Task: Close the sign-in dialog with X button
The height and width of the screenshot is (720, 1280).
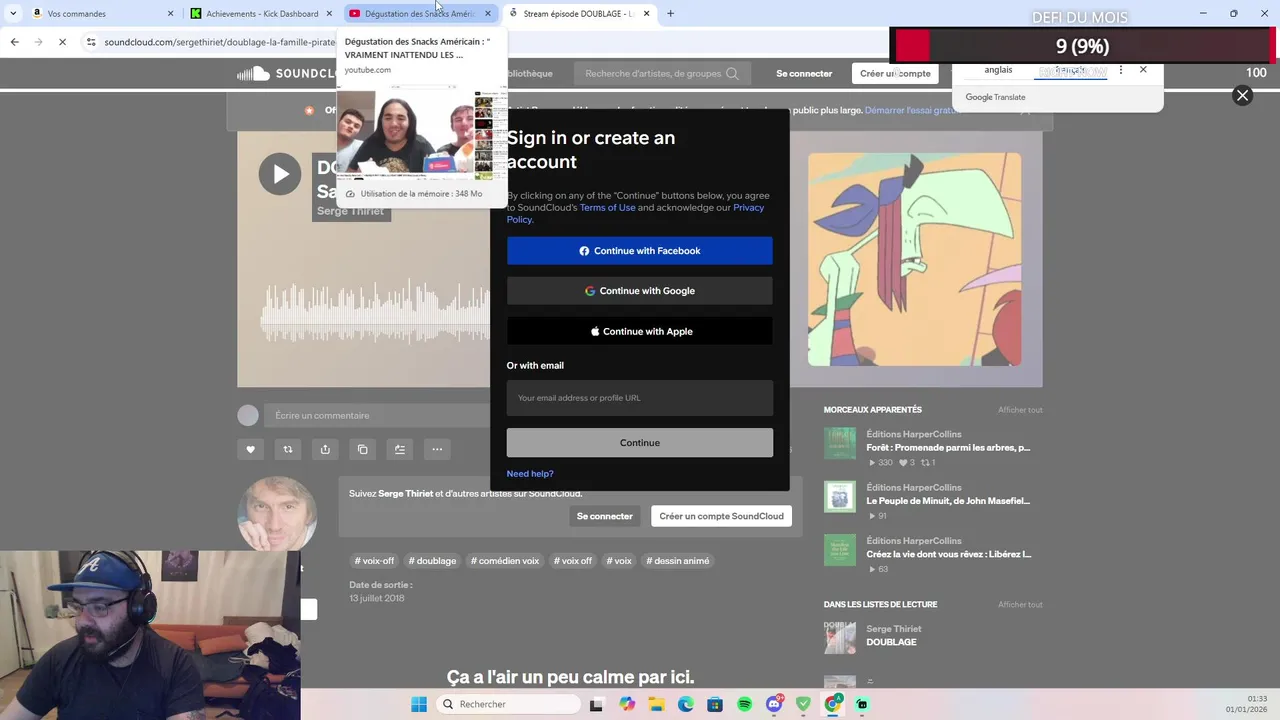Action: point(1242,95)
